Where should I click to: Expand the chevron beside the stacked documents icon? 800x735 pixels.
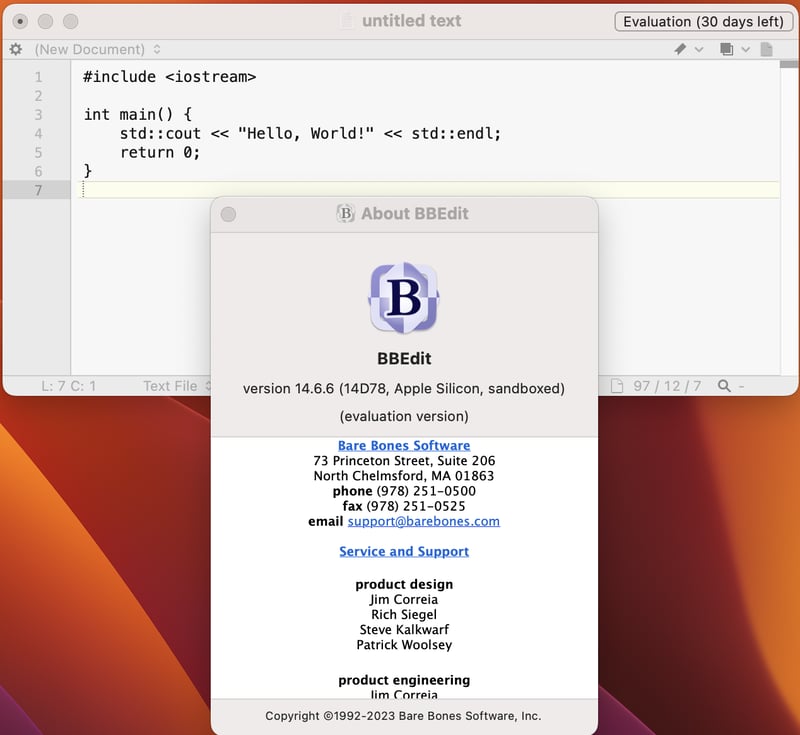(x=745, y=49)
